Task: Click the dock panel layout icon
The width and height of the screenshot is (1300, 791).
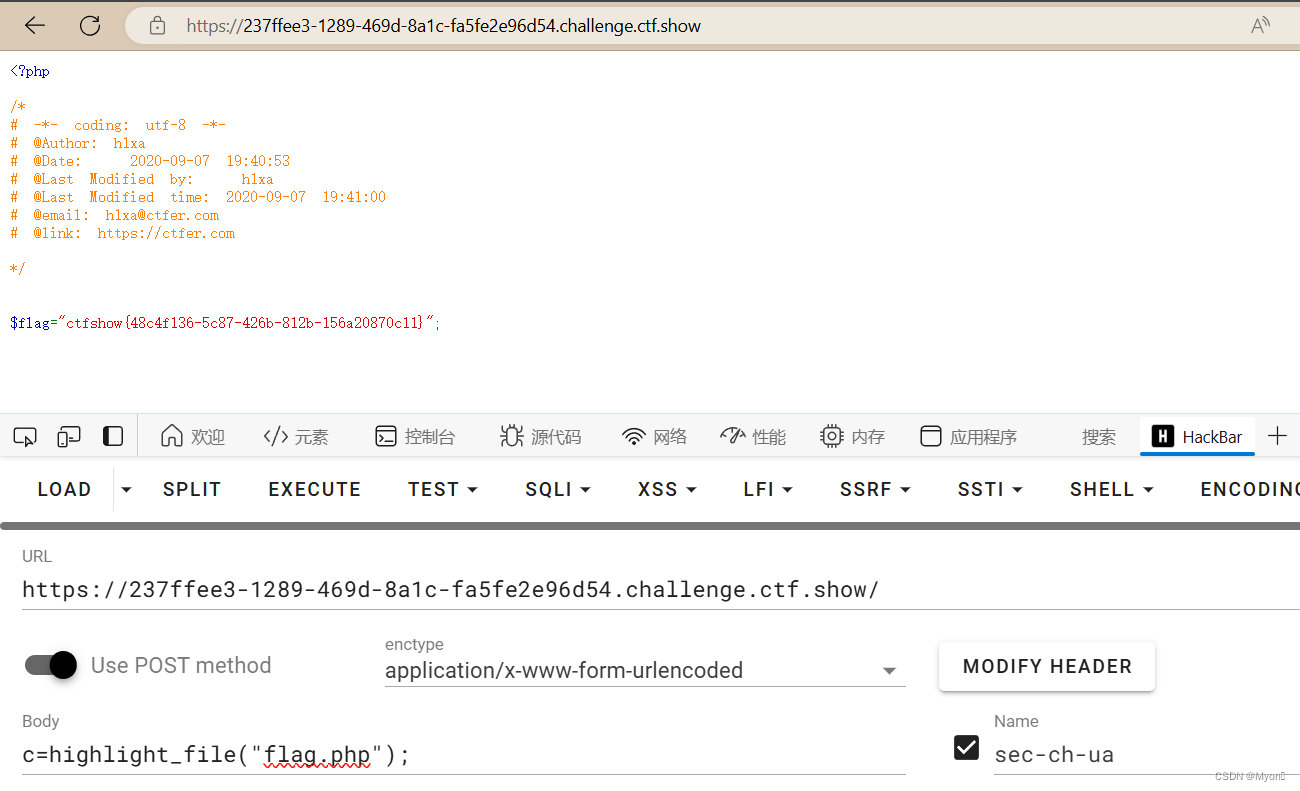Action: (x=112, y=436)
